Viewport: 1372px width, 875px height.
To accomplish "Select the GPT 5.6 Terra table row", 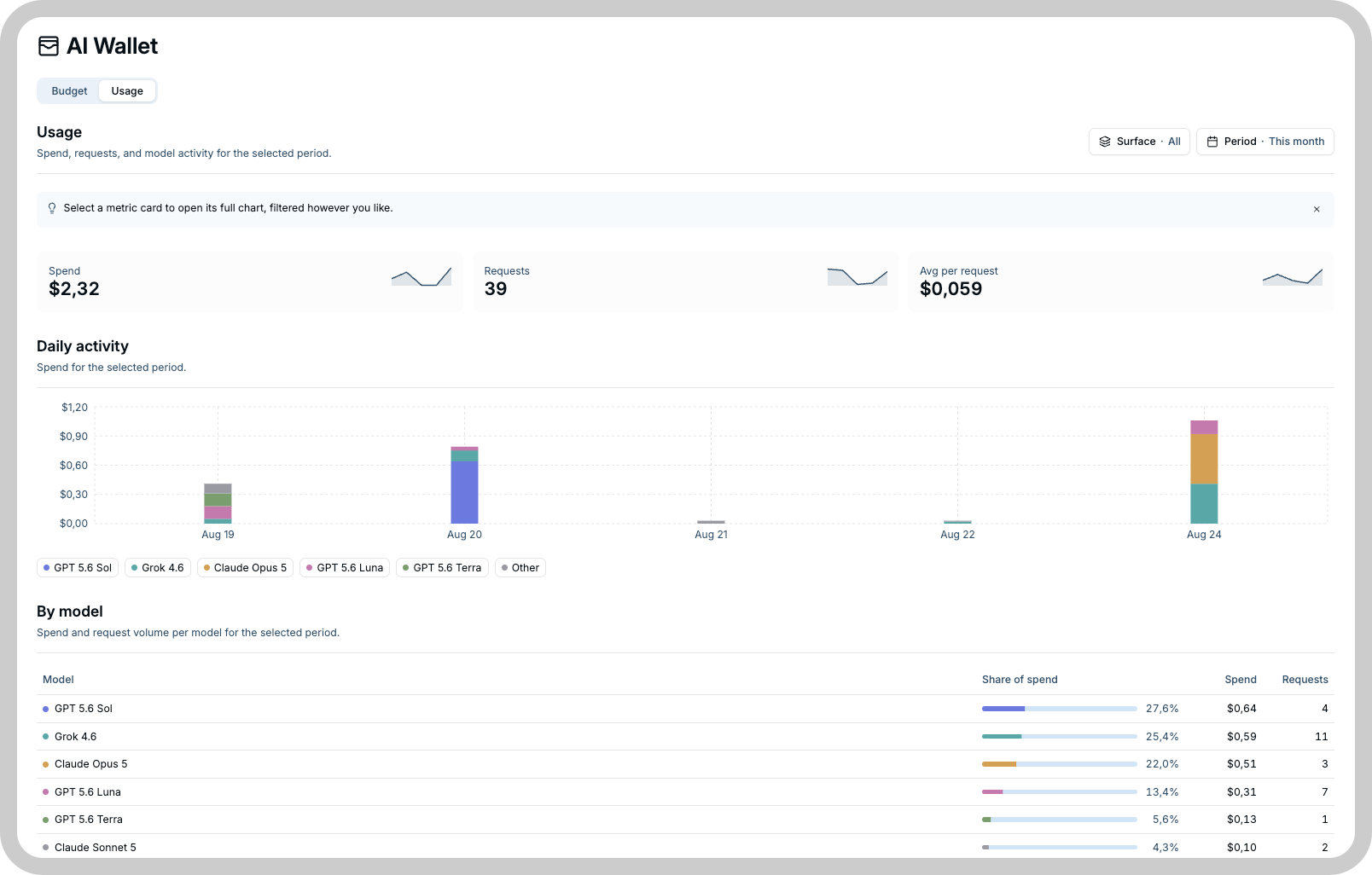I will tap(685, 820).
